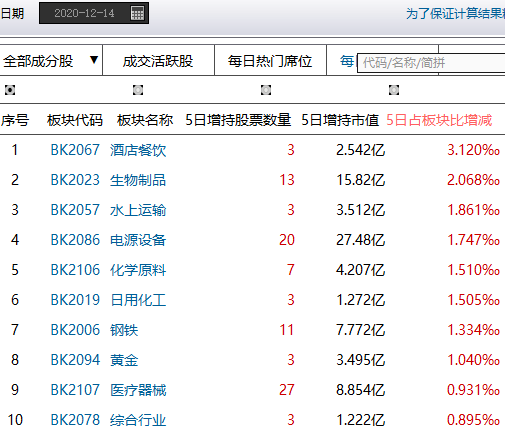505x428 pixels.
Task: Click the 代码/名称/简拼 search field
Action: point(431,63)
